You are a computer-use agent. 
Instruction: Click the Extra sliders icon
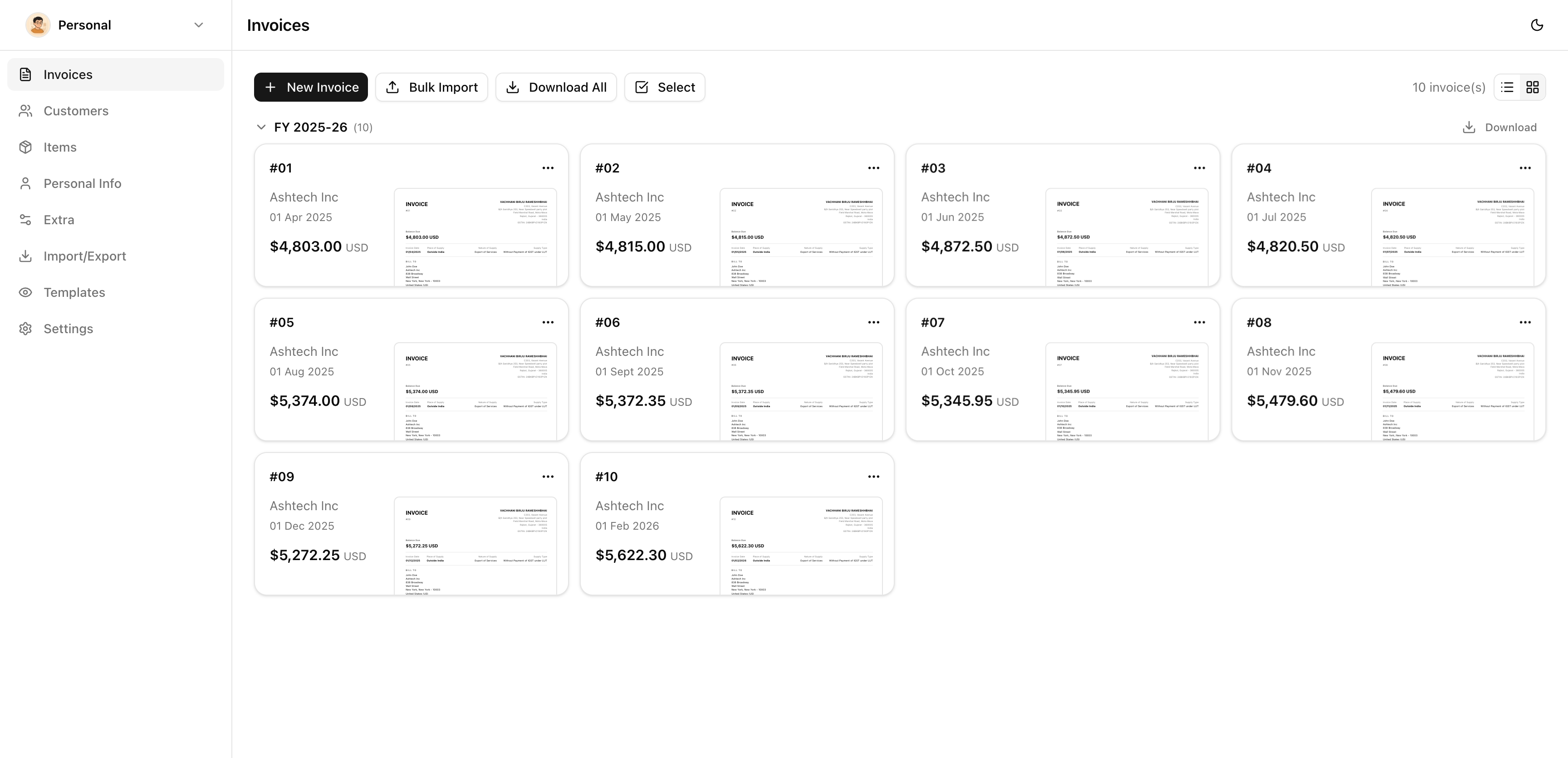tap(25, 220)
